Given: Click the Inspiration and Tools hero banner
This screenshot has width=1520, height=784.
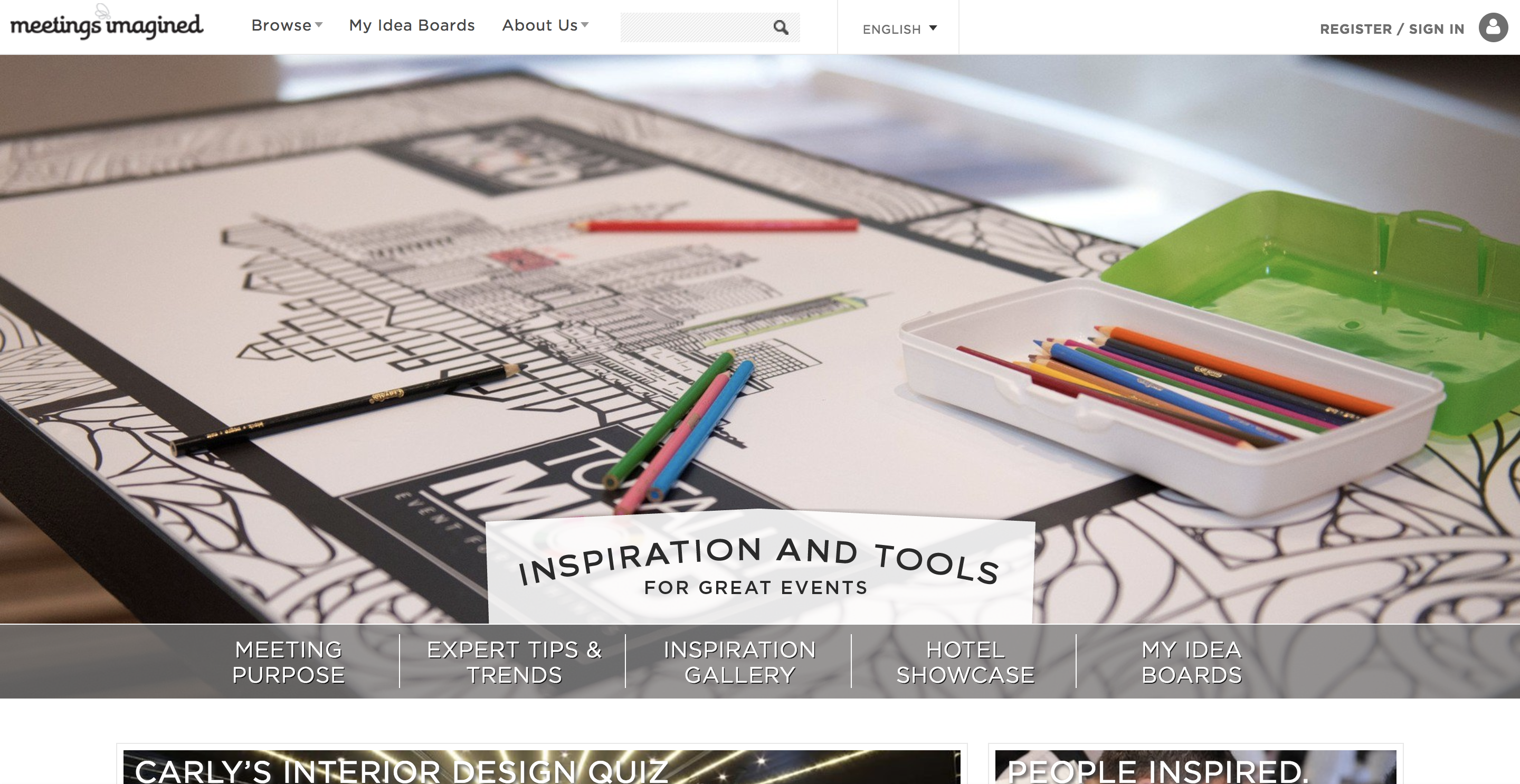Looking at the screenshot, I should (x=759, y=566).
